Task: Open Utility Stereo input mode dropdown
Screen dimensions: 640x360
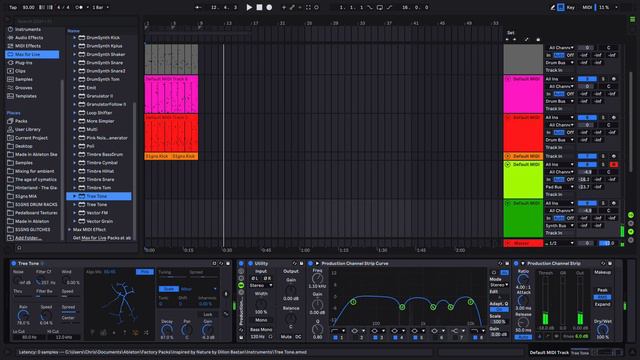Action: (x=260, y=286)
